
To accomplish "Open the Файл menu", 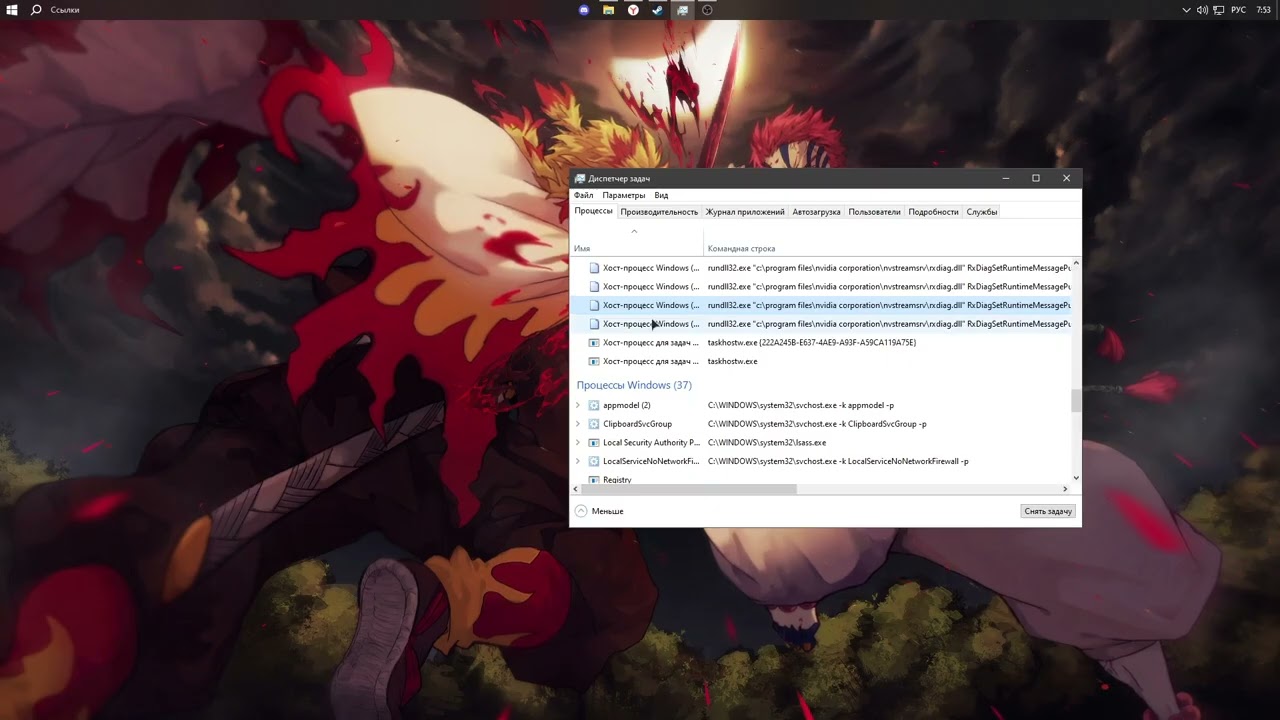I will click(x=583, y=195).
